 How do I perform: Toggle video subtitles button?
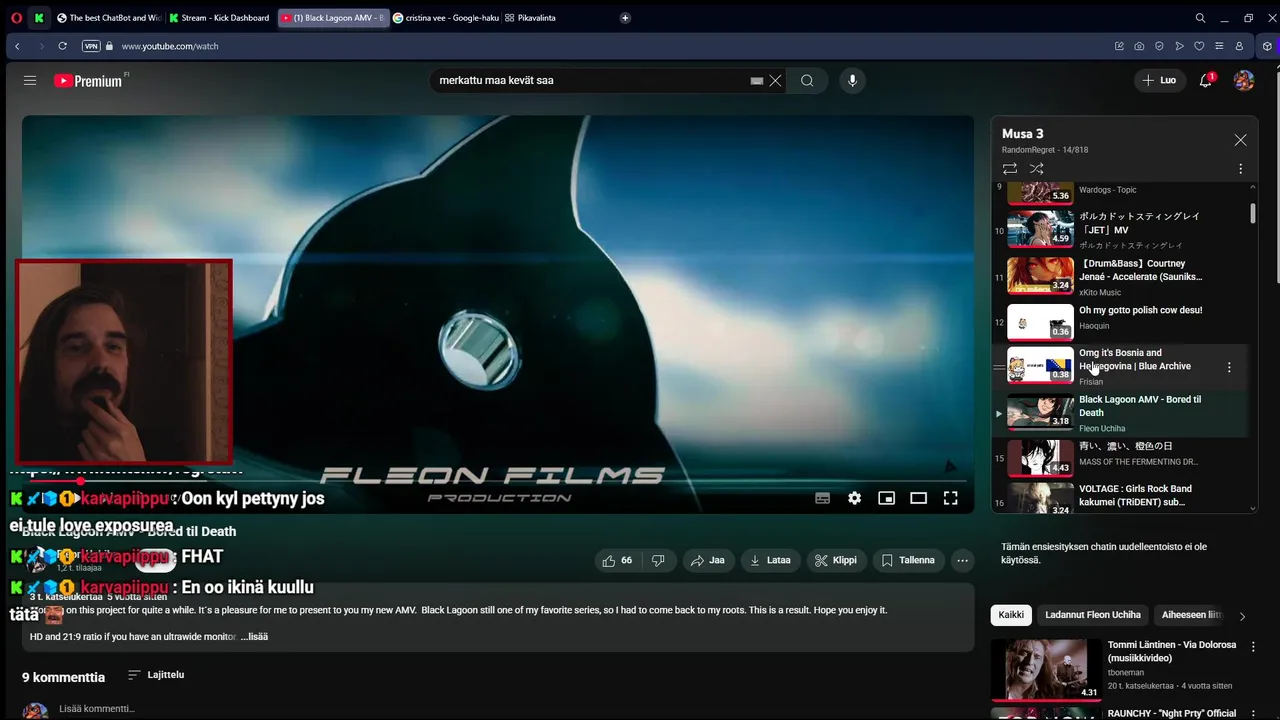coord(822,498)
